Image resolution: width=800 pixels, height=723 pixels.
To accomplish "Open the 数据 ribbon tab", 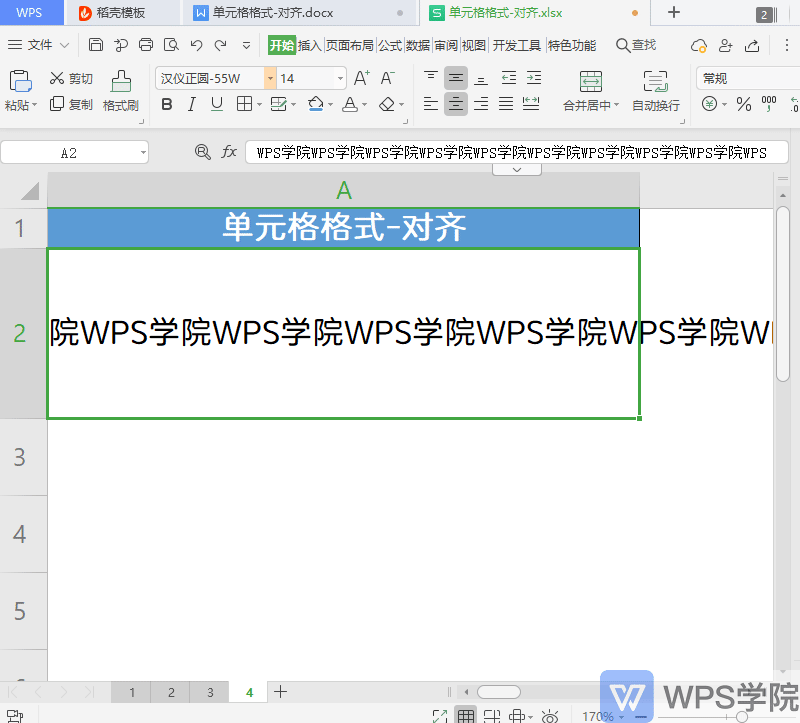I will pyautogui.click(x=418, y=45).
